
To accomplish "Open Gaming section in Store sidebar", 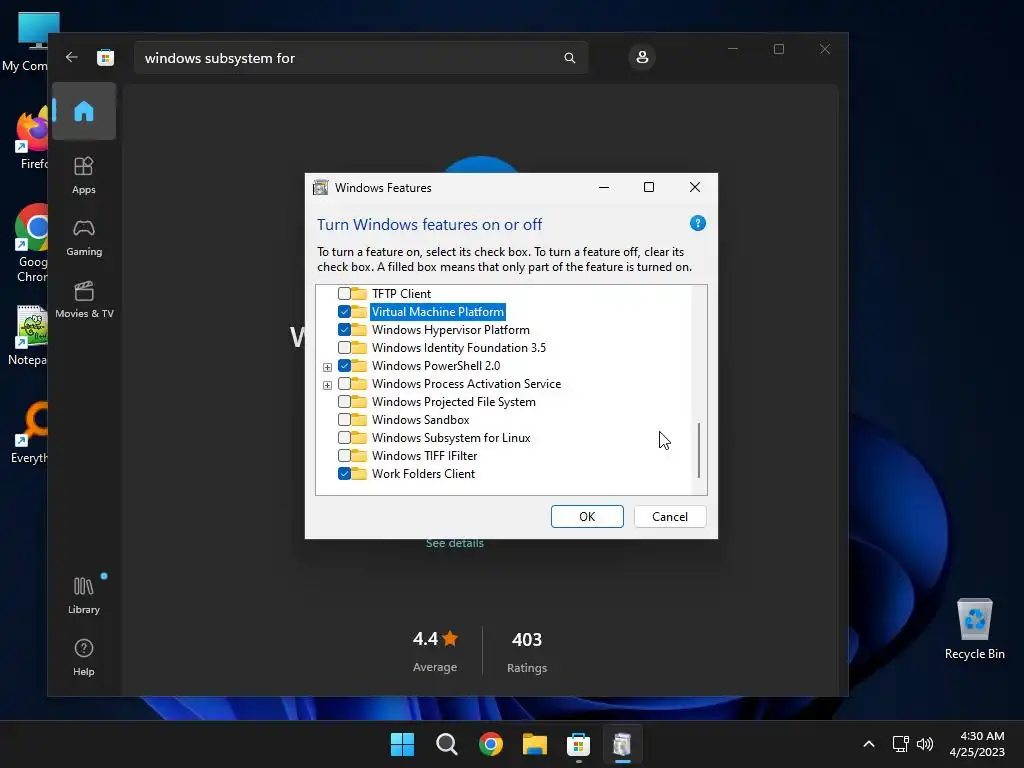I will tap(84, 237).
